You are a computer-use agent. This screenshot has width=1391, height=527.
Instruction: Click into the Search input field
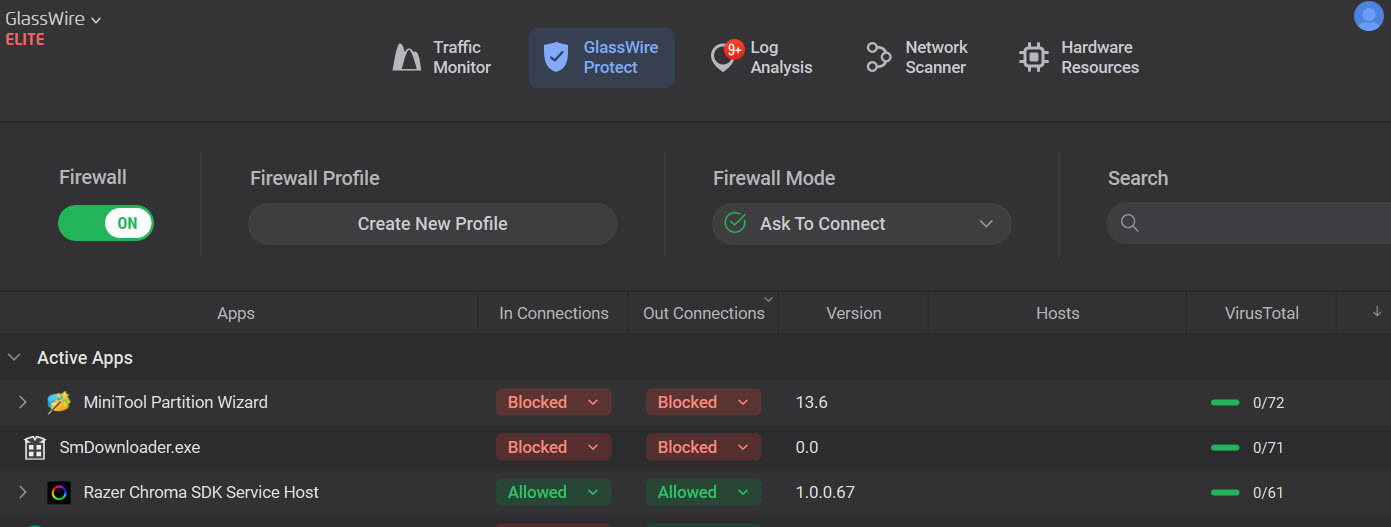[x=1260, y=223]
